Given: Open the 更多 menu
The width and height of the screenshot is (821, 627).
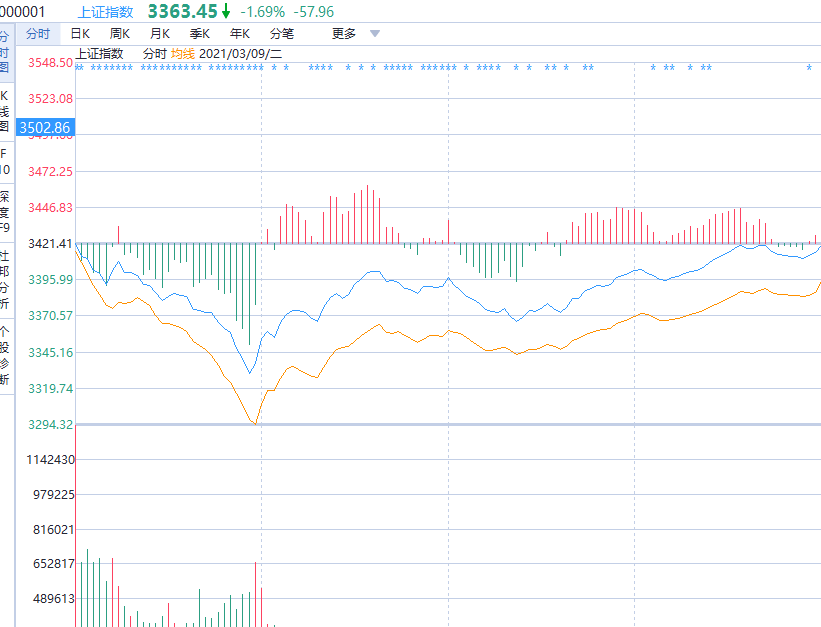Looking at the screenshot, I should pos(344,33).
